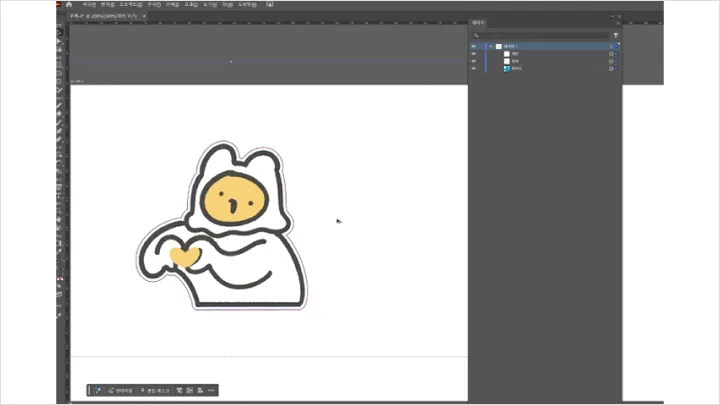Open the View (보기) menu
This screenshot has width=720, height=405.
(x=210, y=5)
